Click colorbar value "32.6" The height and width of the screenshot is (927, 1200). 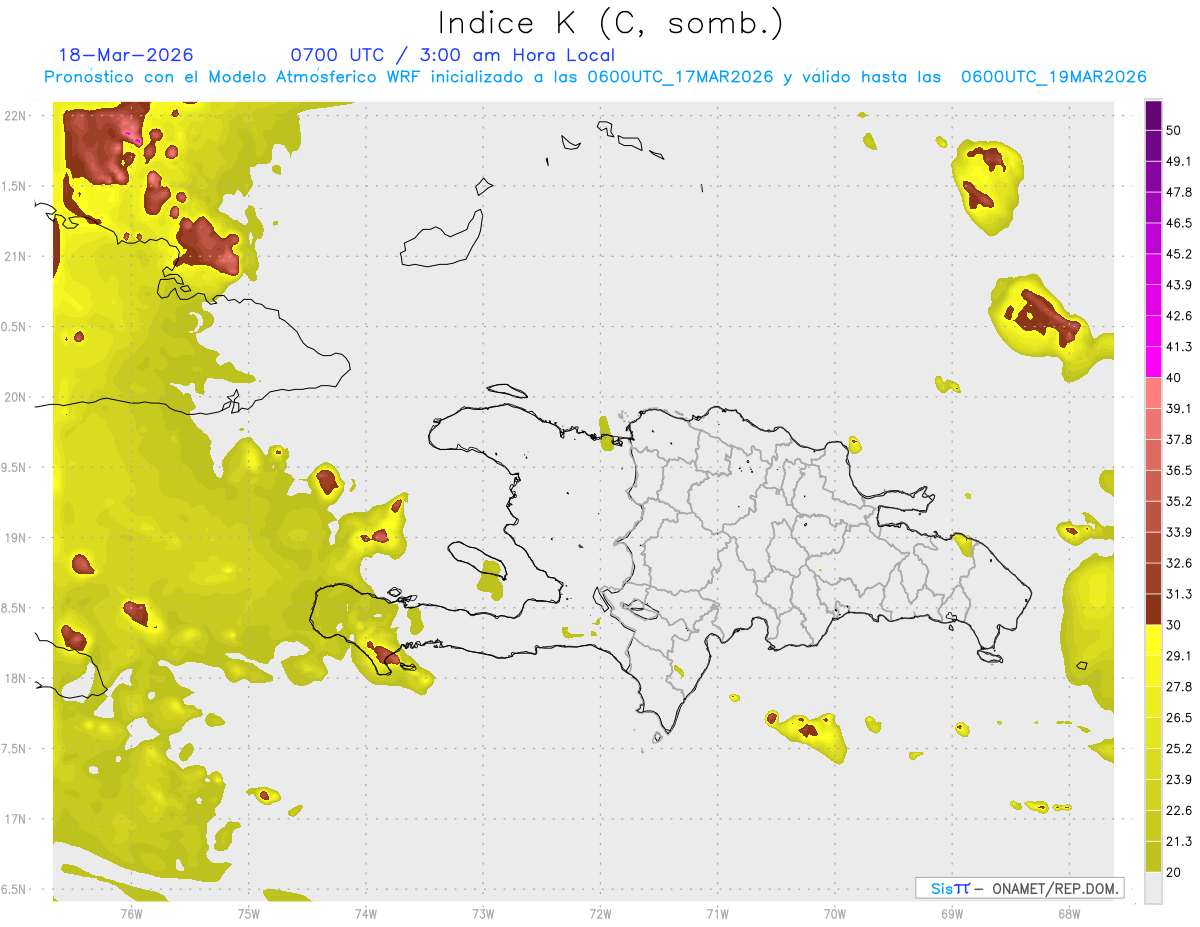1179,563
